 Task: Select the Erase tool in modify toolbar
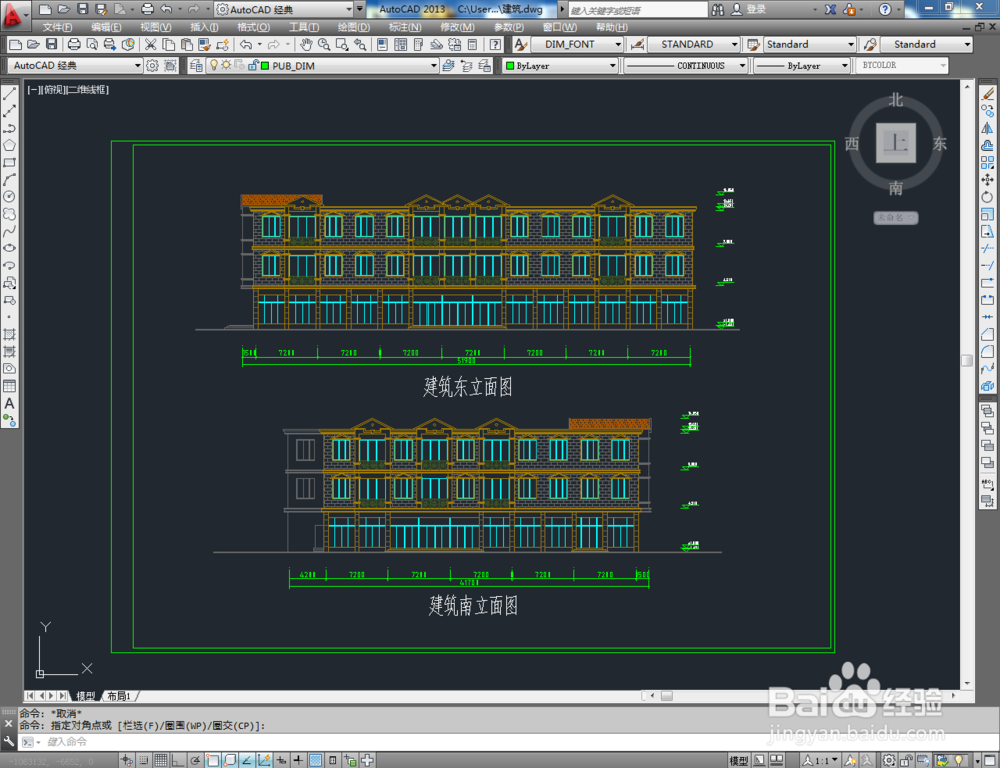point(987,94)
